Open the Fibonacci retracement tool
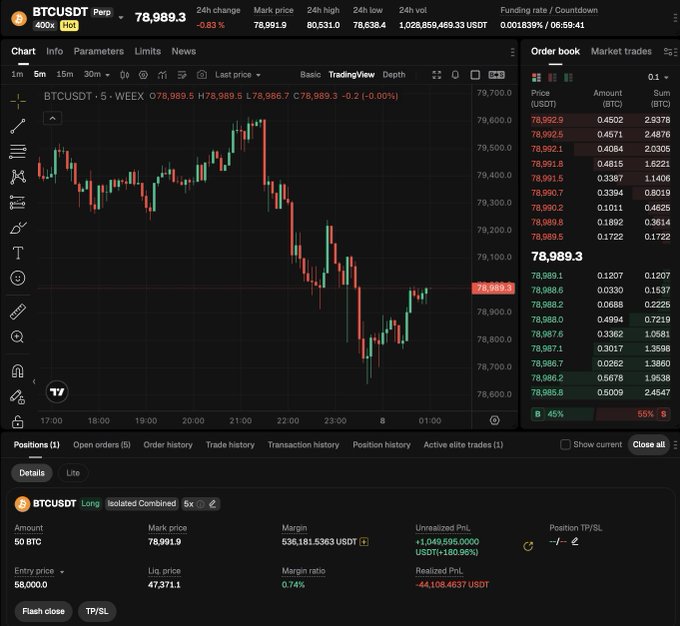 click(18, 151)
